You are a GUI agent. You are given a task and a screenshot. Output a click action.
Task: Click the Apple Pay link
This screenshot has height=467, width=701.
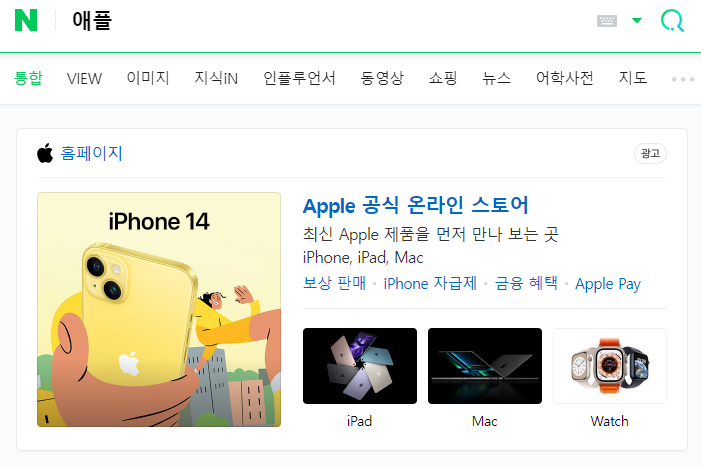click(608, 284)
